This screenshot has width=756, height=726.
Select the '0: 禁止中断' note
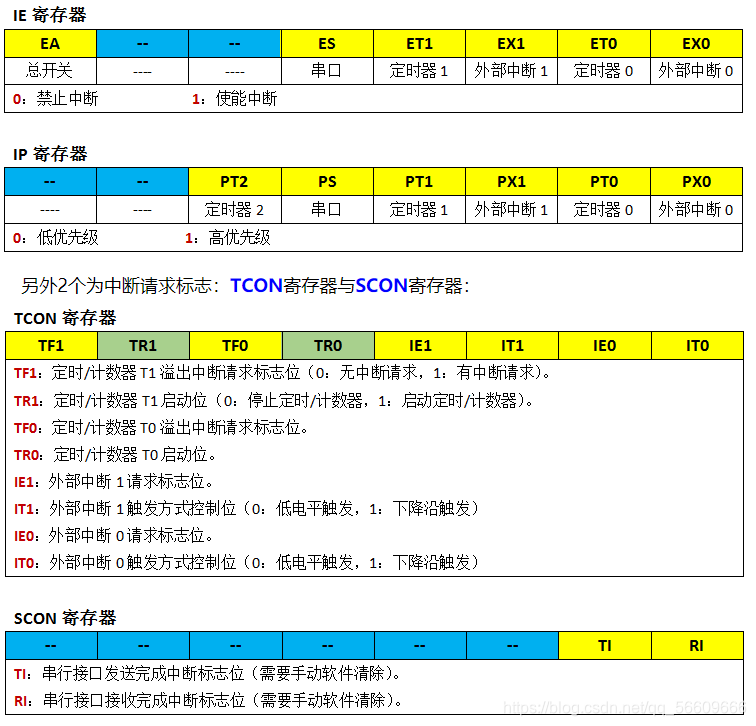[55, 99]
